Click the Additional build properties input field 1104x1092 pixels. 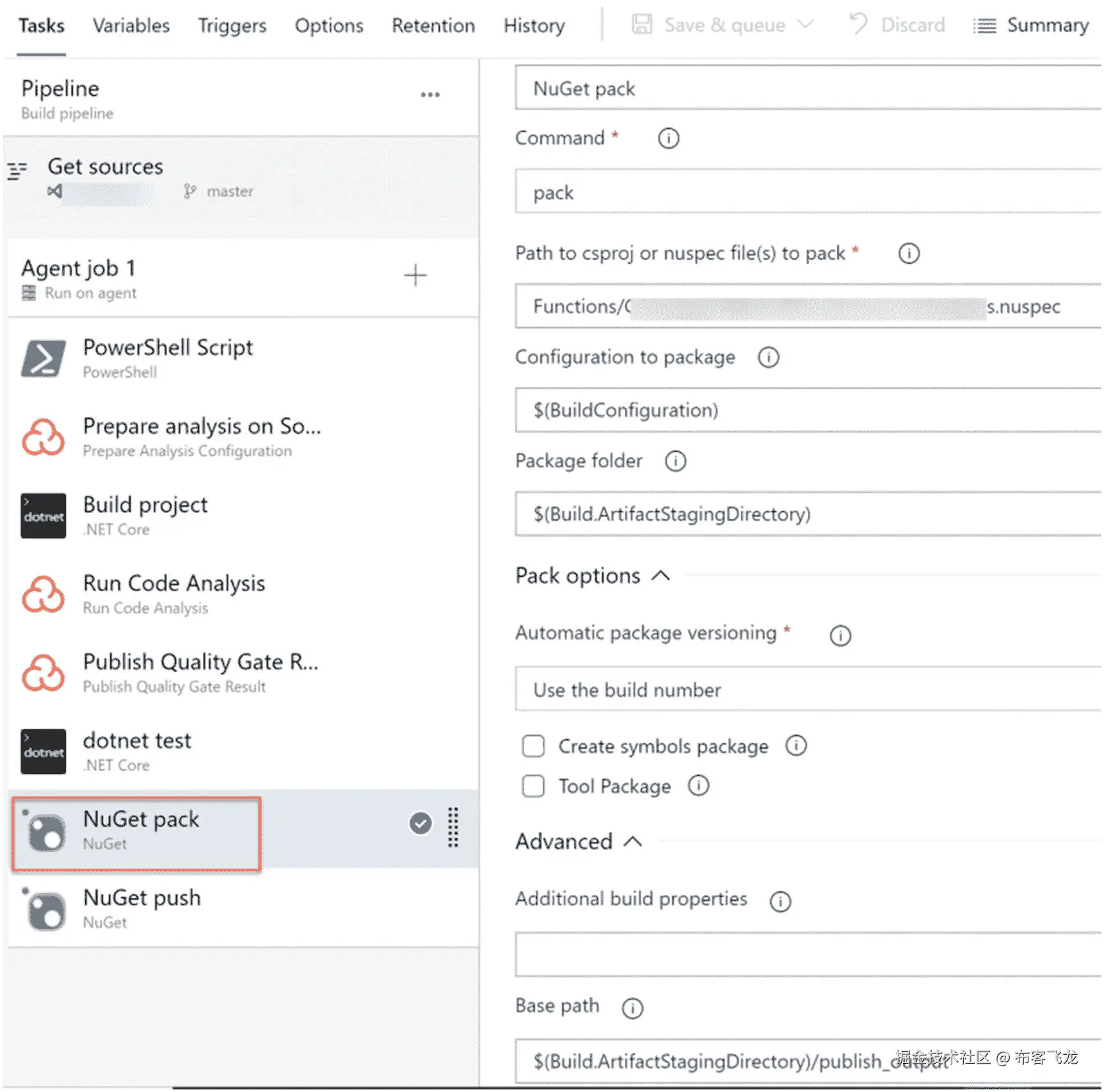(808, 954)
